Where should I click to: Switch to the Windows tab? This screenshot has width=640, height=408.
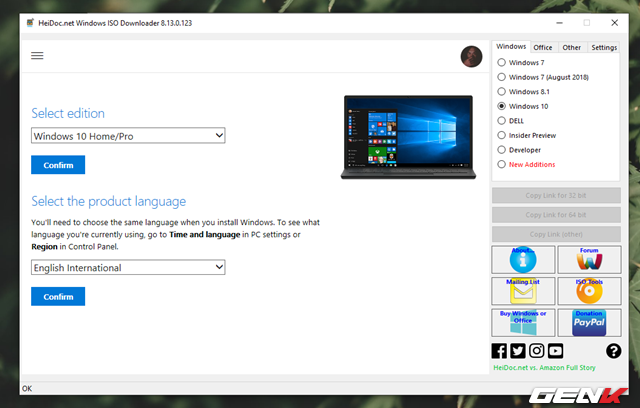click(x=511, y=47)
